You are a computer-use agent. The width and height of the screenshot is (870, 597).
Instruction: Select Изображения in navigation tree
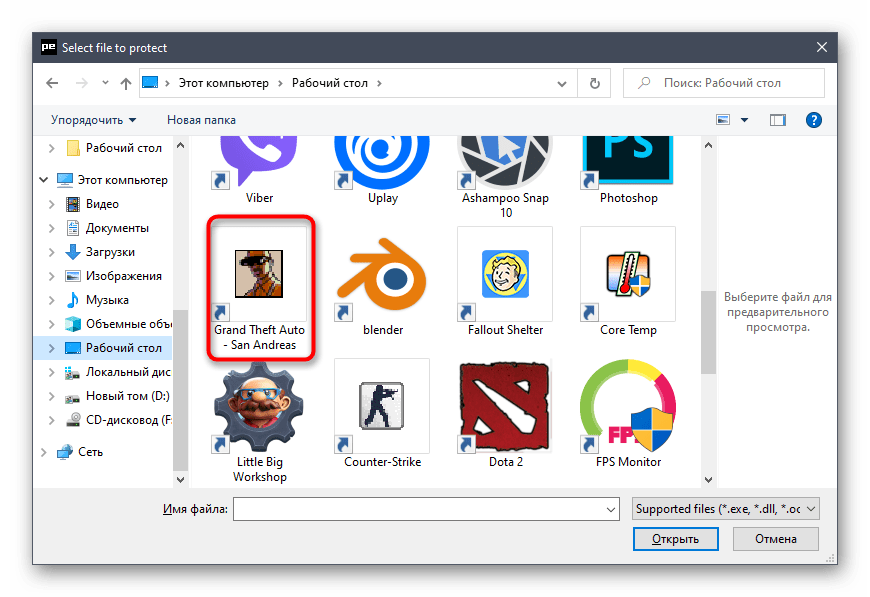pyautogui.click(x=124, y=276)
